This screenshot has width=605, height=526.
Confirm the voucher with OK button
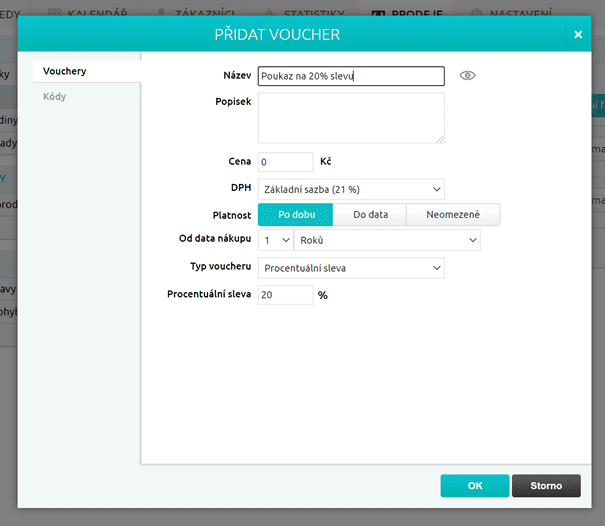click(x=474, y=486)
